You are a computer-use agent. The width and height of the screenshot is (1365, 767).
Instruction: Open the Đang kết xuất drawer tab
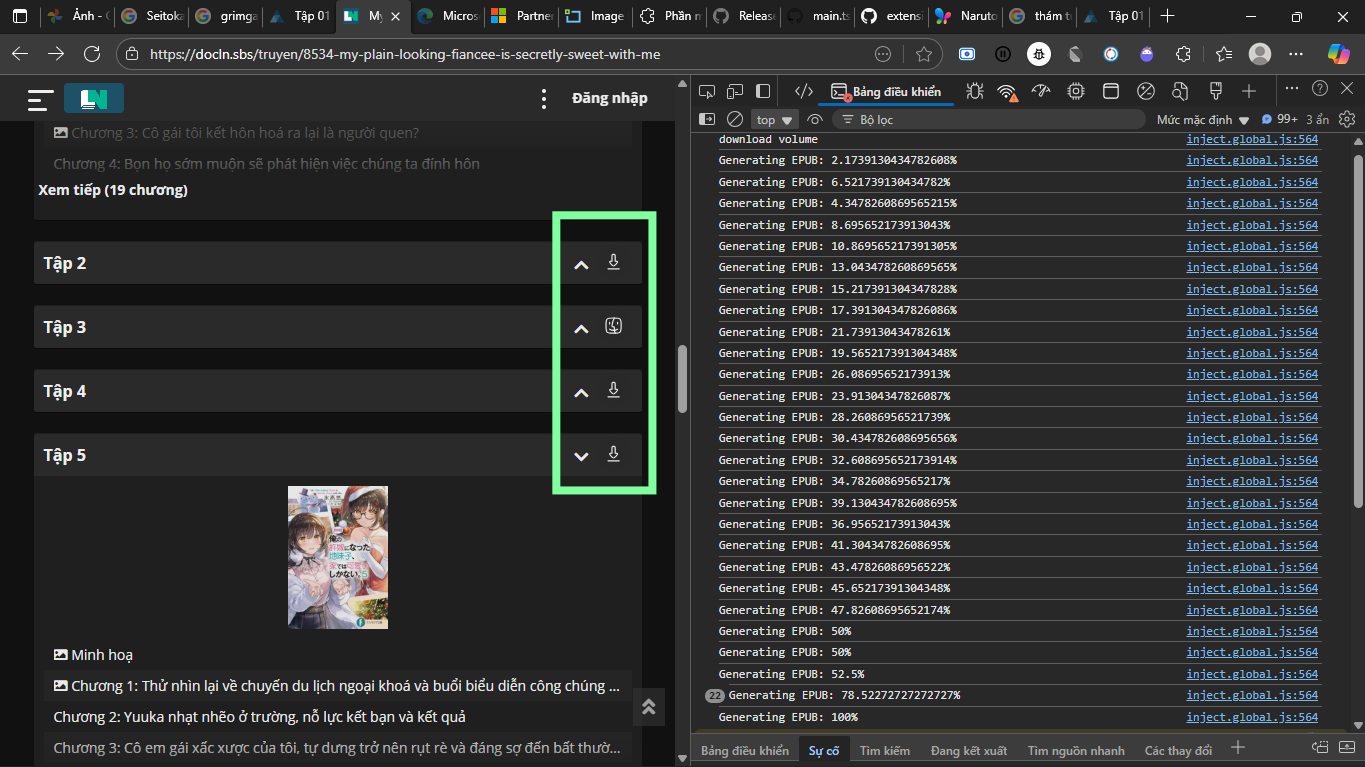(x=969, y=750)
